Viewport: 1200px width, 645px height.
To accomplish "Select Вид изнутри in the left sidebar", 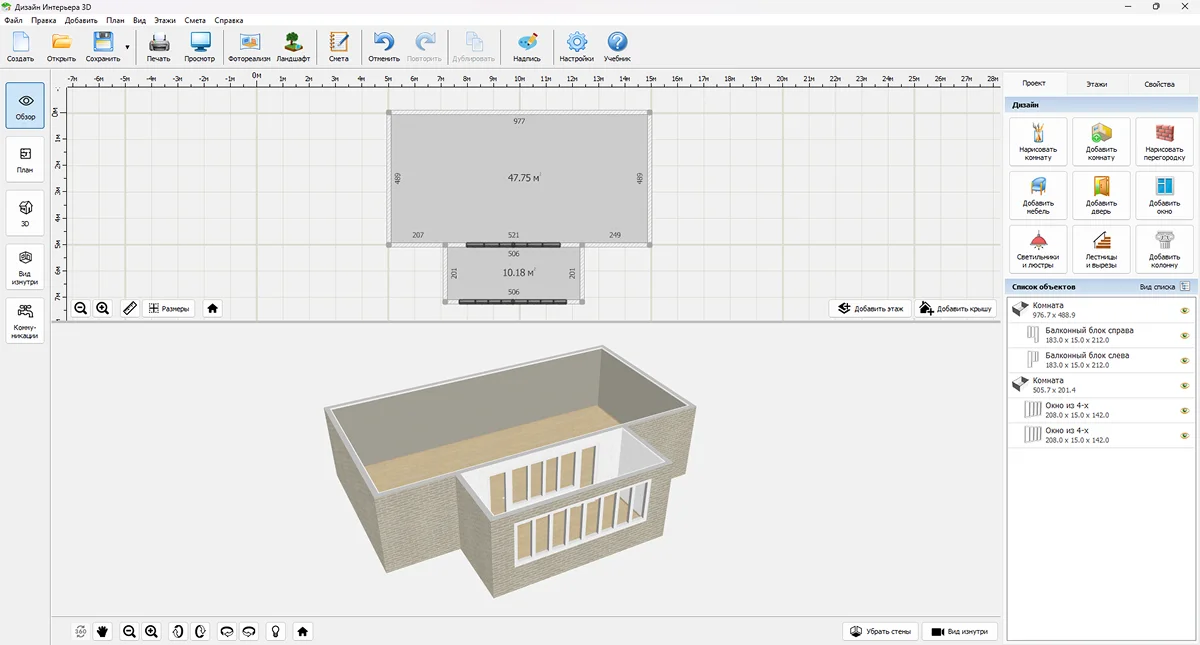I will click(x=25, y=267).
